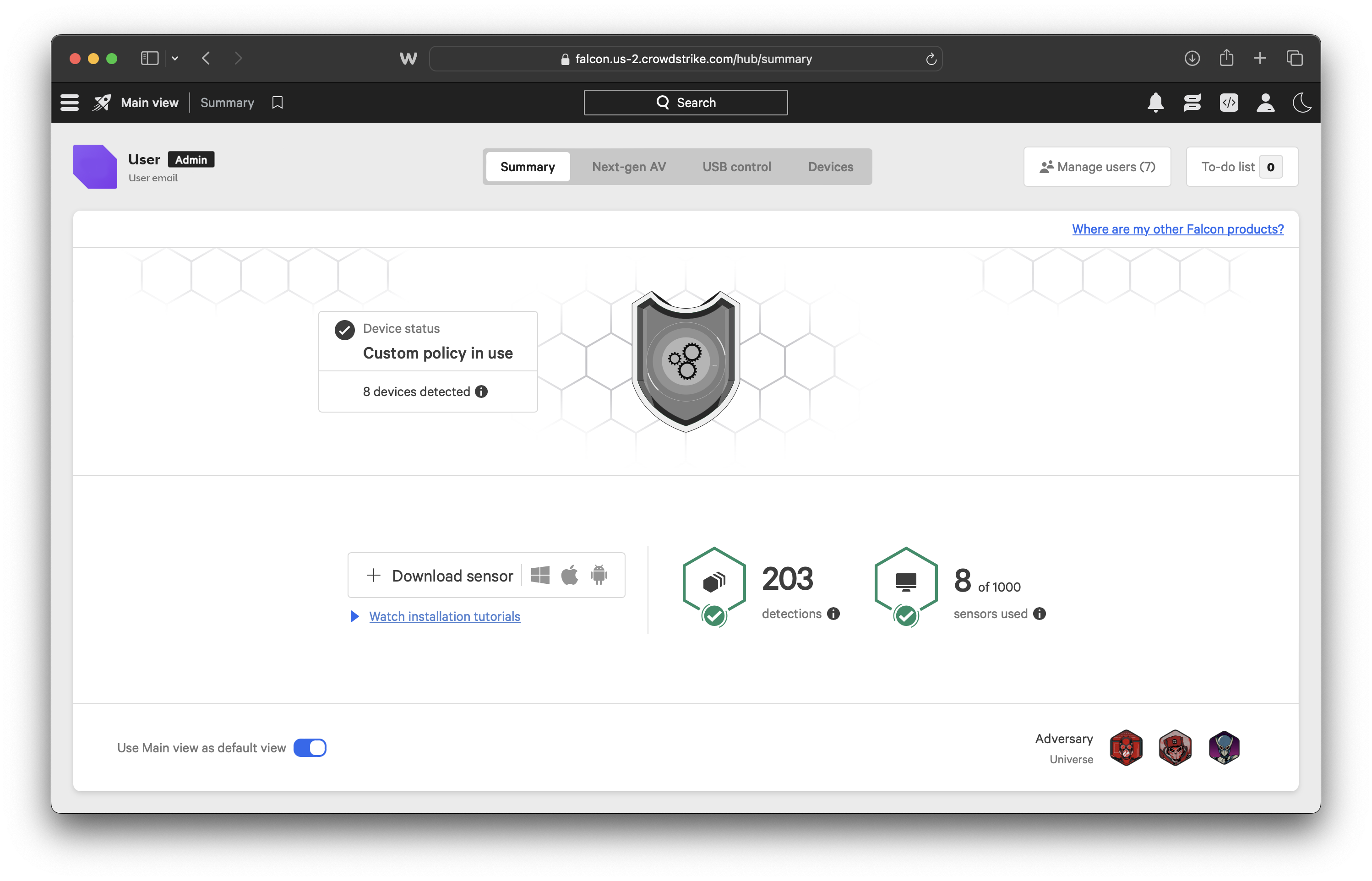
Task: Select the Android sensor platform icon
Action: (x=599, y=575)
